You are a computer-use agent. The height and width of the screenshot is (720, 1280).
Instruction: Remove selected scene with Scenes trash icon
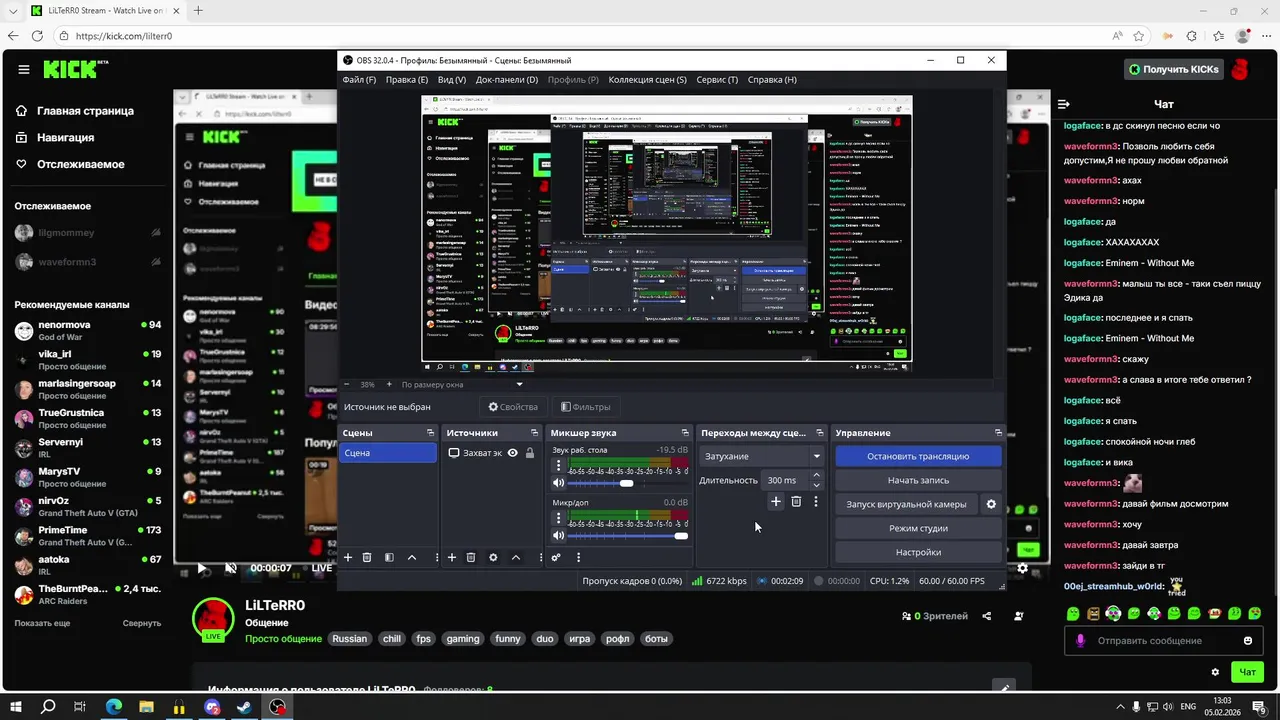tap(367, 557)
